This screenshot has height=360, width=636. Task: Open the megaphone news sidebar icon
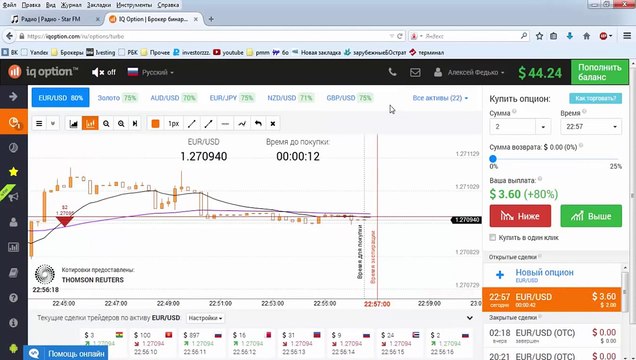[x=13, y=197]
